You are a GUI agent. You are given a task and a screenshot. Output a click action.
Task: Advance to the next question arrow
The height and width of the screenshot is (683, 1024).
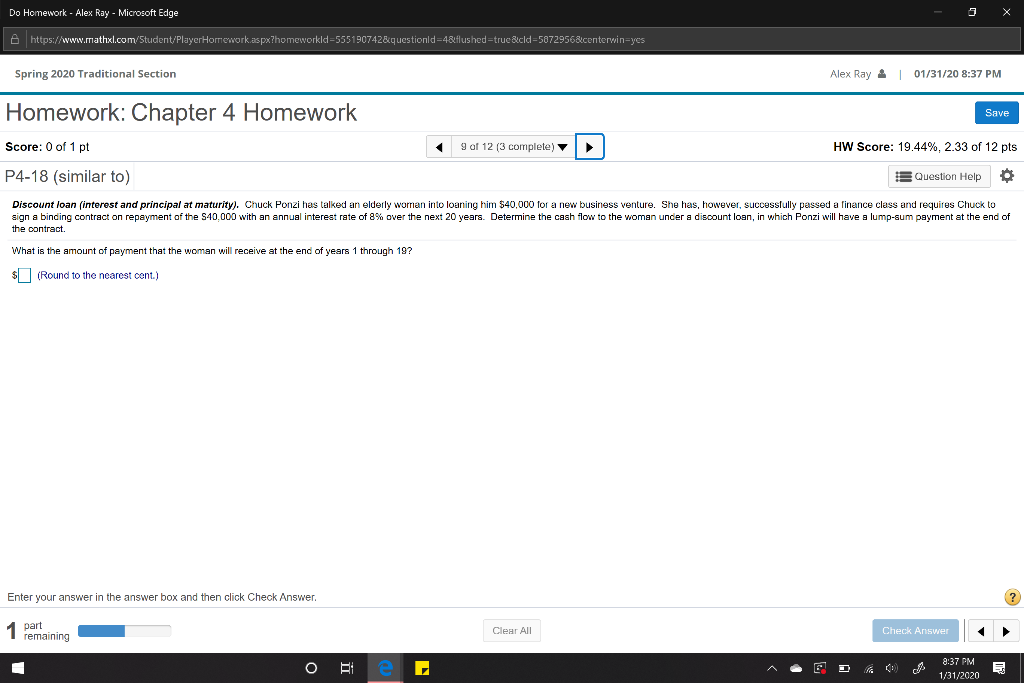pyautogui.click(x=589, y=146)
